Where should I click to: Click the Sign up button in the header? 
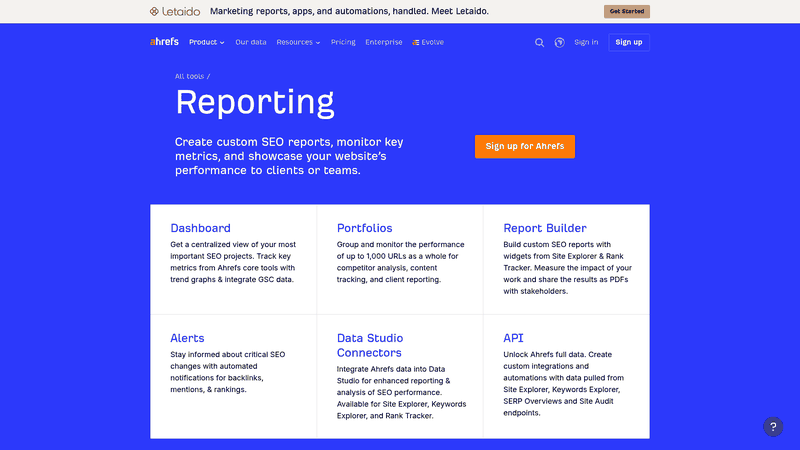pos(629,42)
